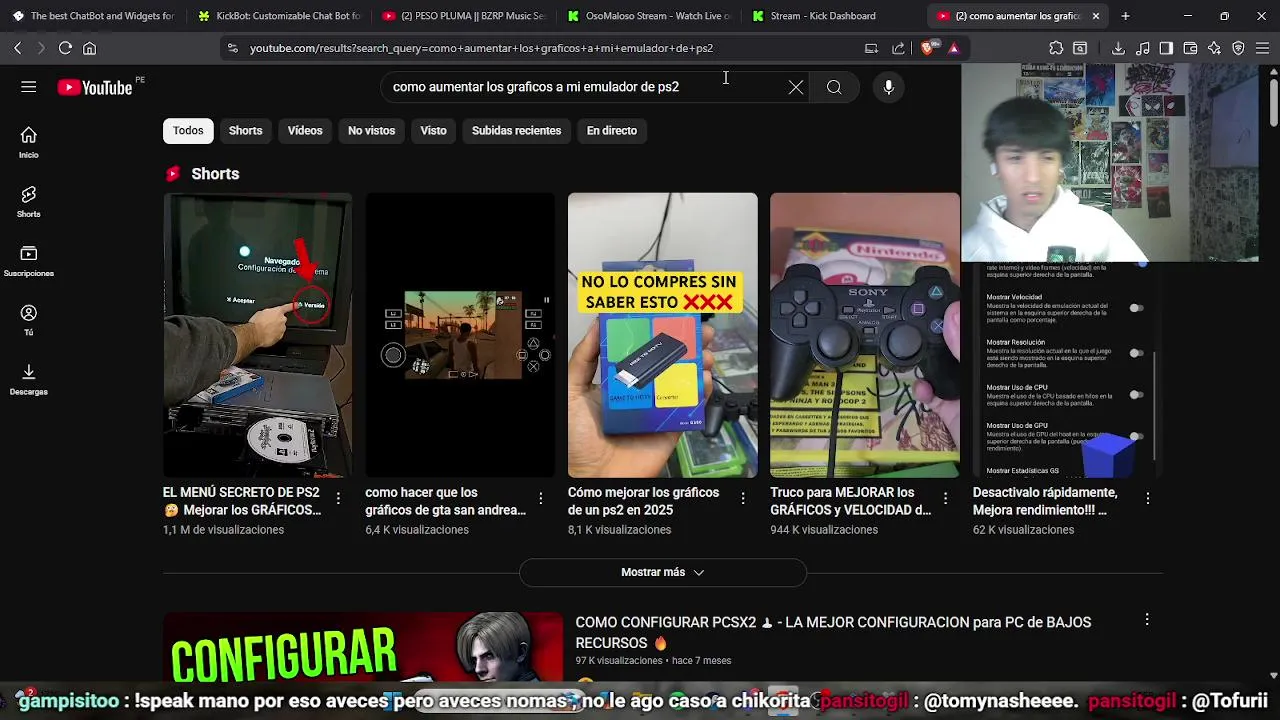View site info icon in address bar
This screenshot has width=1280, height=720.
(x=232, y=48)
